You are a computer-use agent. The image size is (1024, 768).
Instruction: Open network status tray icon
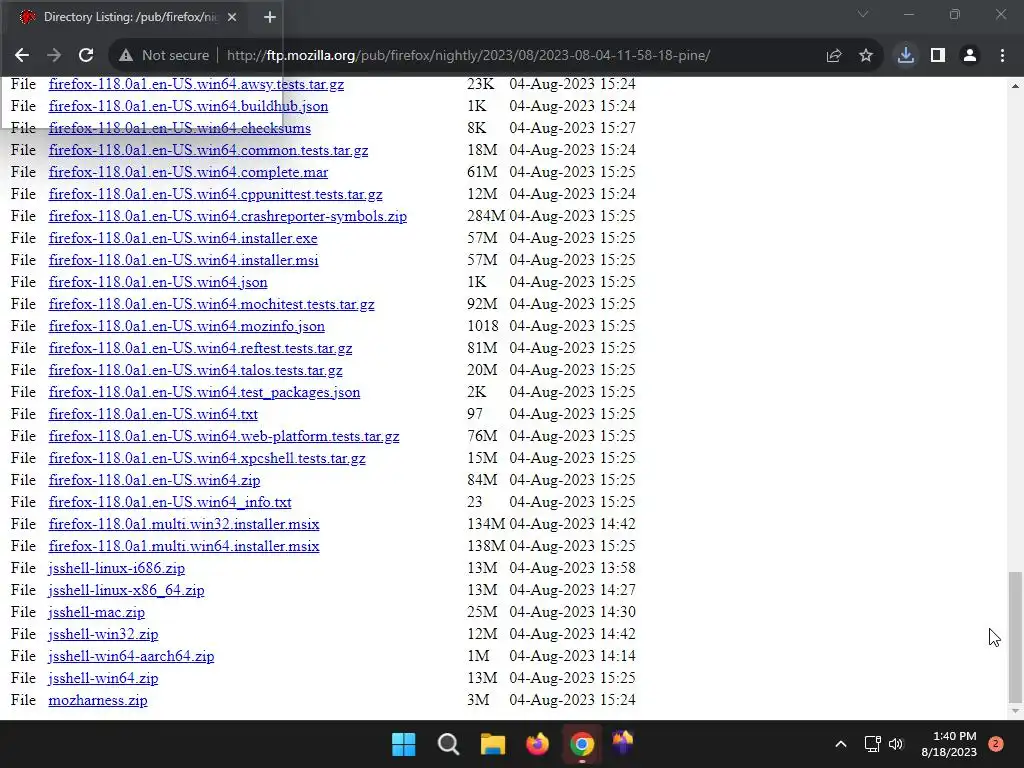tap(872, 744)
